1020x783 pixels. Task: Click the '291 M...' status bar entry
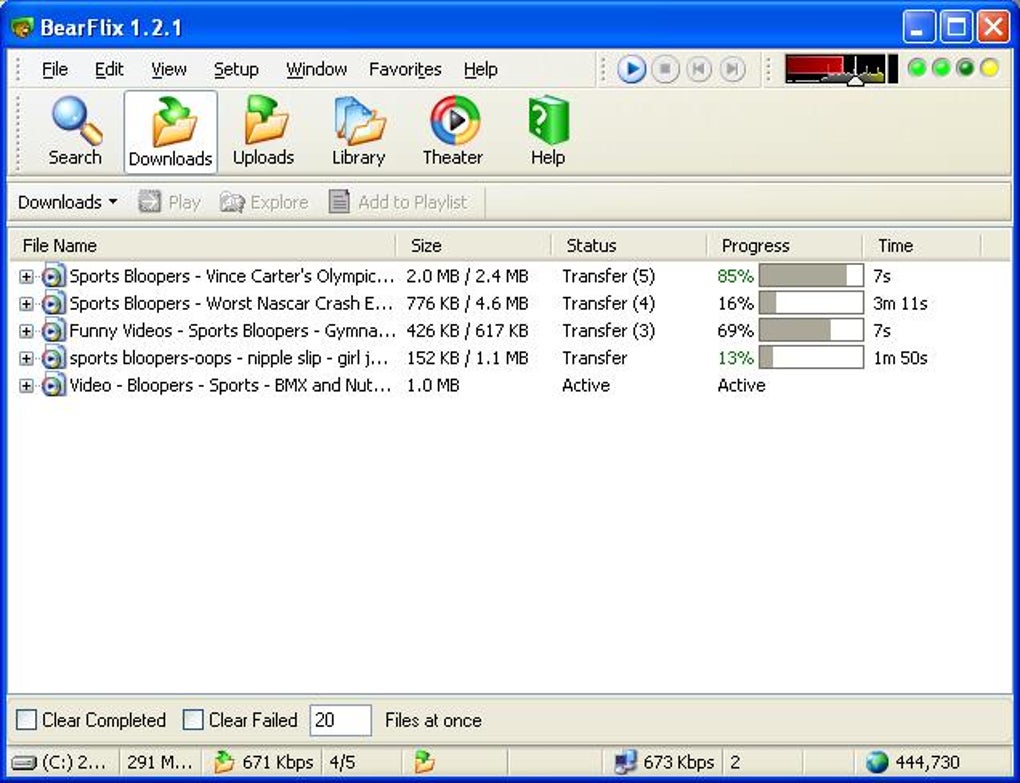click(x=159, y=762)
